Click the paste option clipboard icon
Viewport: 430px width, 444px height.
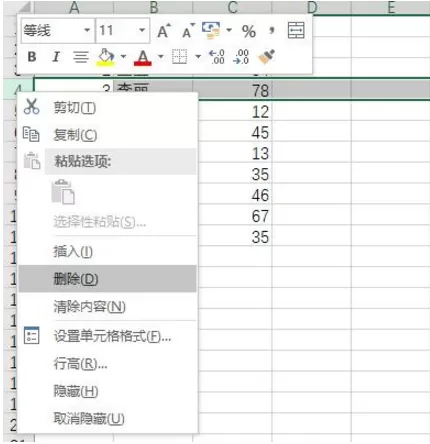[63, 192]
